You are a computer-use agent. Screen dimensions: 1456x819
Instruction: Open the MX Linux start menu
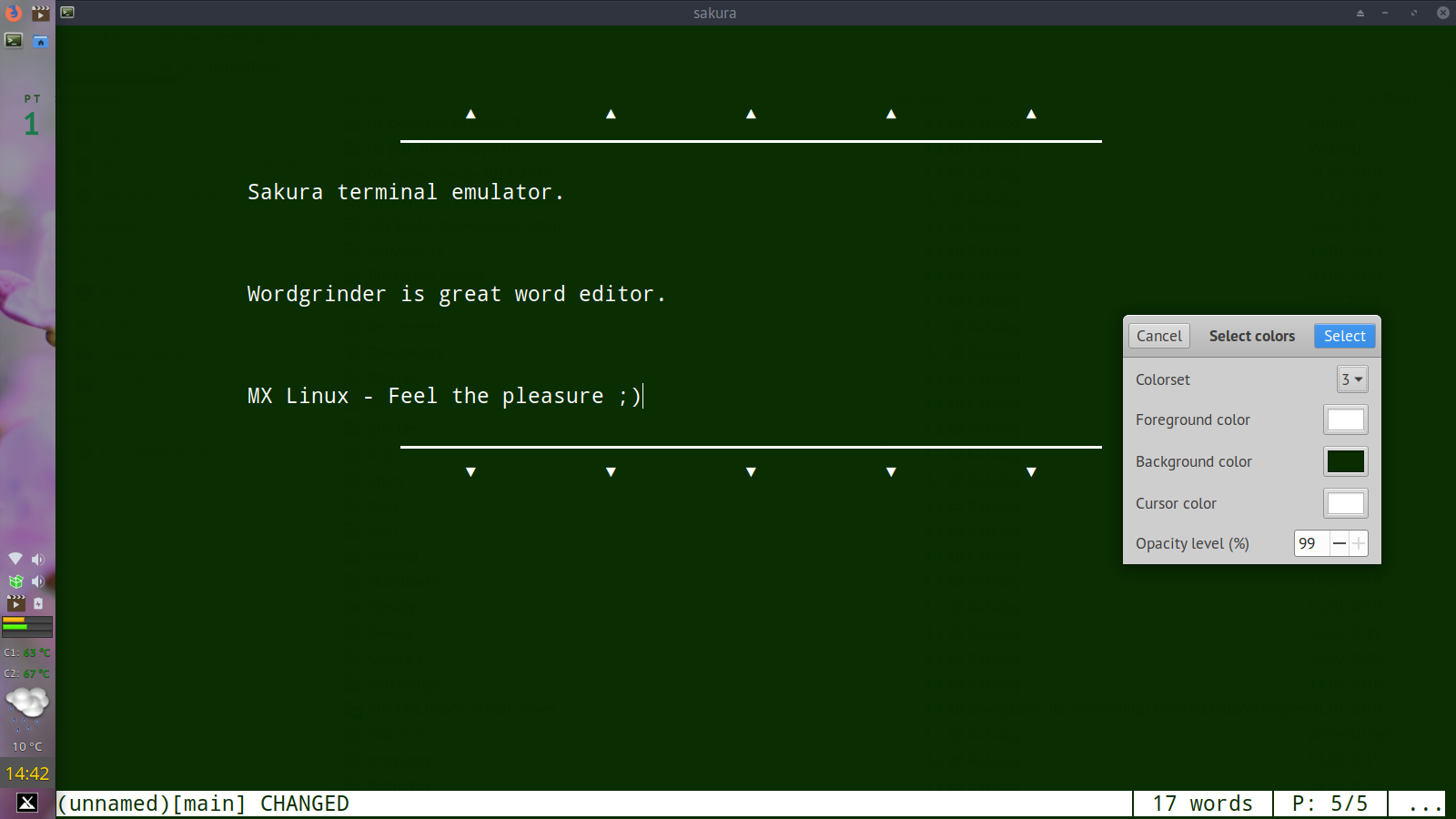(27, 803)
